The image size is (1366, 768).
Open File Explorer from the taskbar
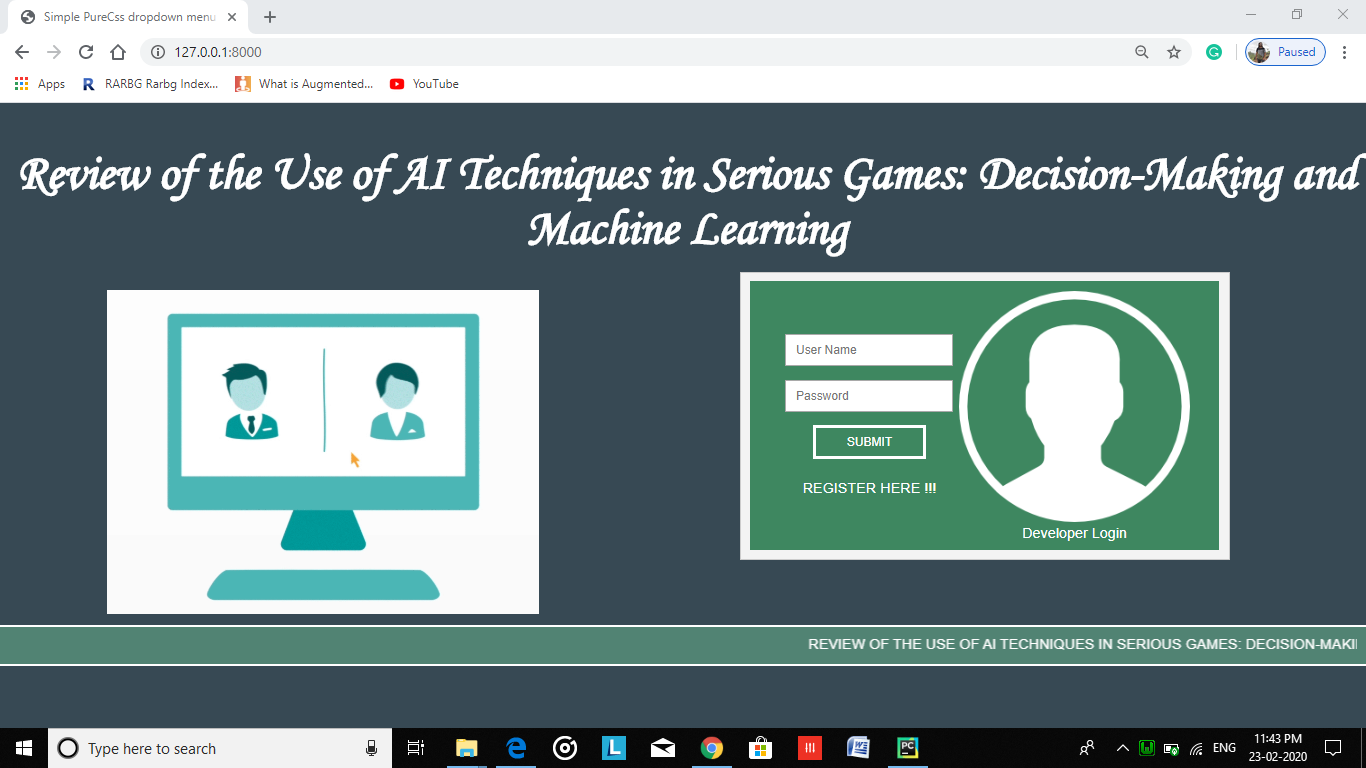(x=467, y=748)
